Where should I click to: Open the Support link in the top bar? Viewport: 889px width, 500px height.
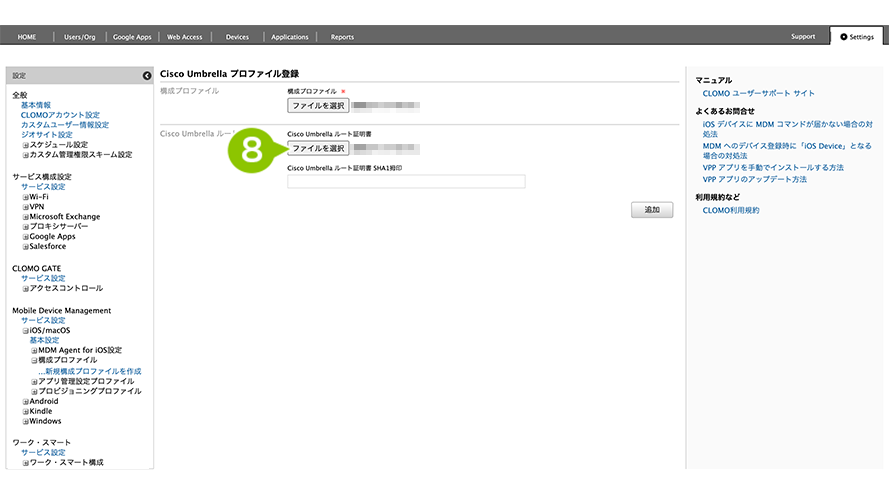[803, 36]
